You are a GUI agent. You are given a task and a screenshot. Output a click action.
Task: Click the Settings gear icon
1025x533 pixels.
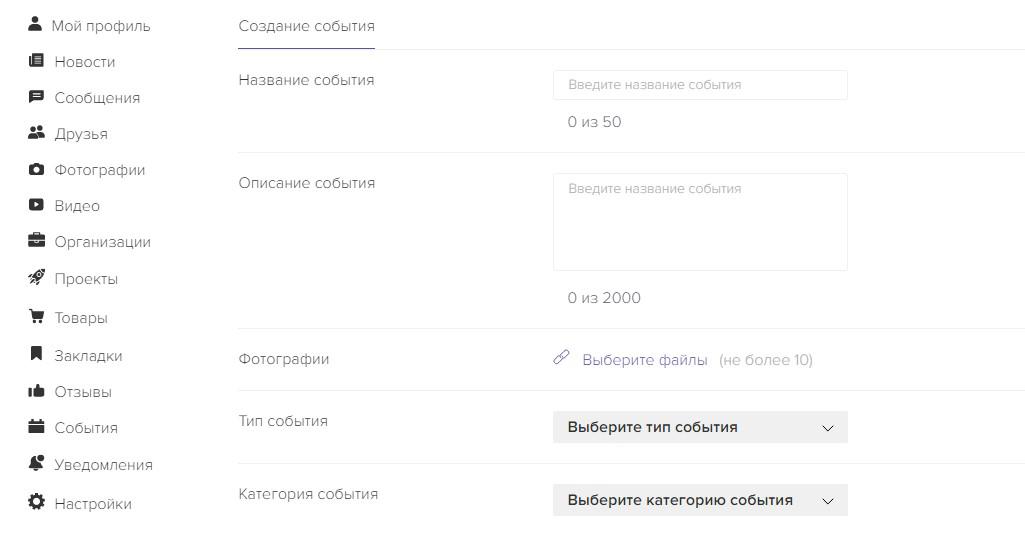(36, 503)
